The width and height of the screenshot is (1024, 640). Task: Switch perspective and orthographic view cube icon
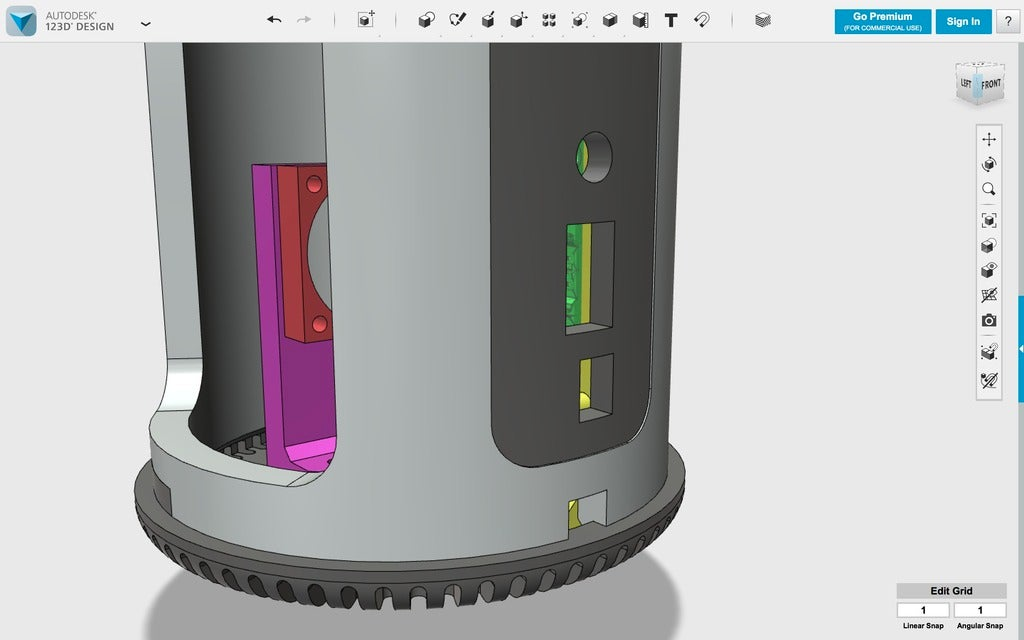tap(989, 246)
